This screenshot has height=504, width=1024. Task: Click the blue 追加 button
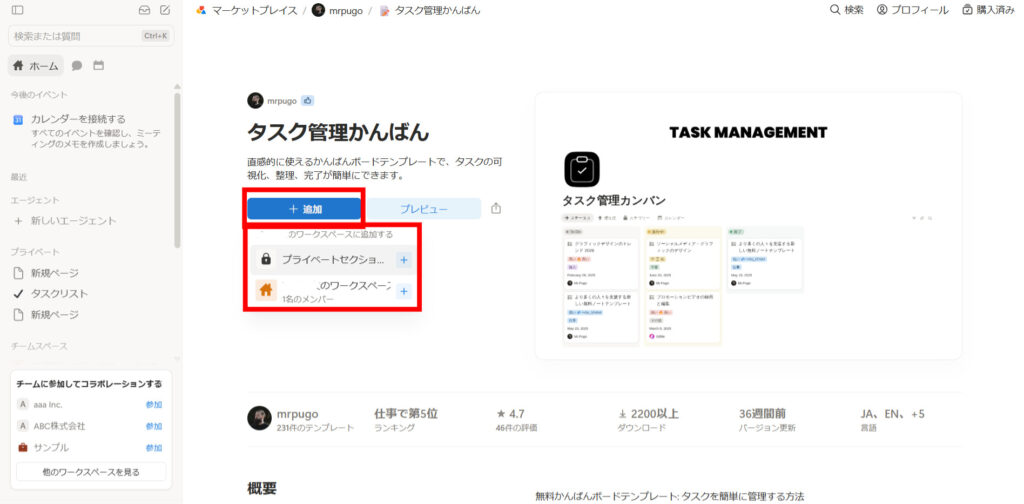click(304, 209)
